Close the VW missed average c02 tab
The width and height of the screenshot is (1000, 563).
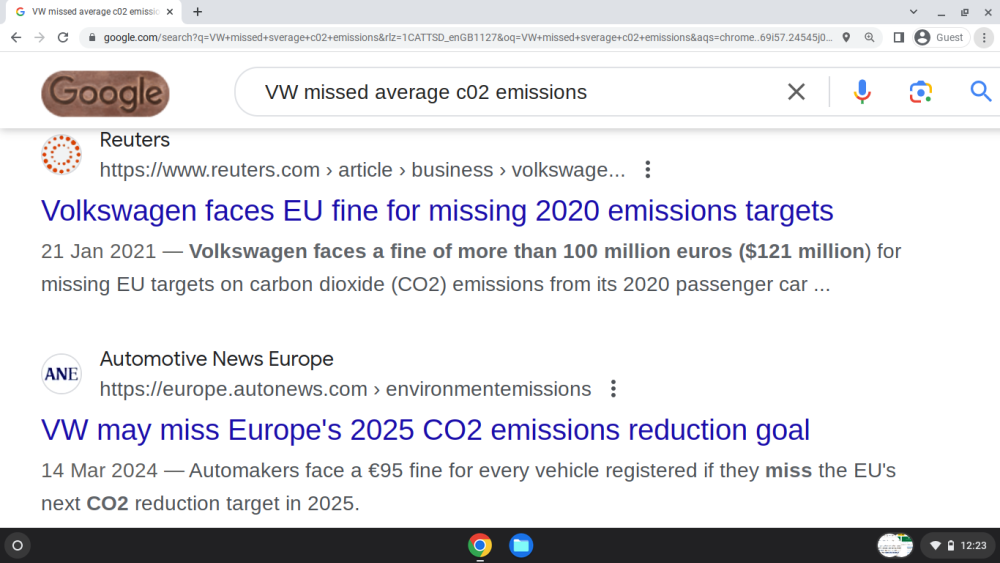coord(170,11)
